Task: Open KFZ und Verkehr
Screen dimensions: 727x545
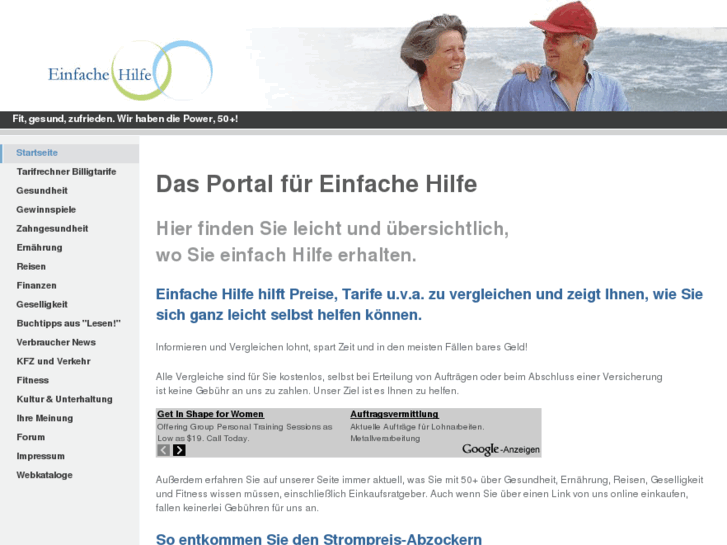Action: 53,361
